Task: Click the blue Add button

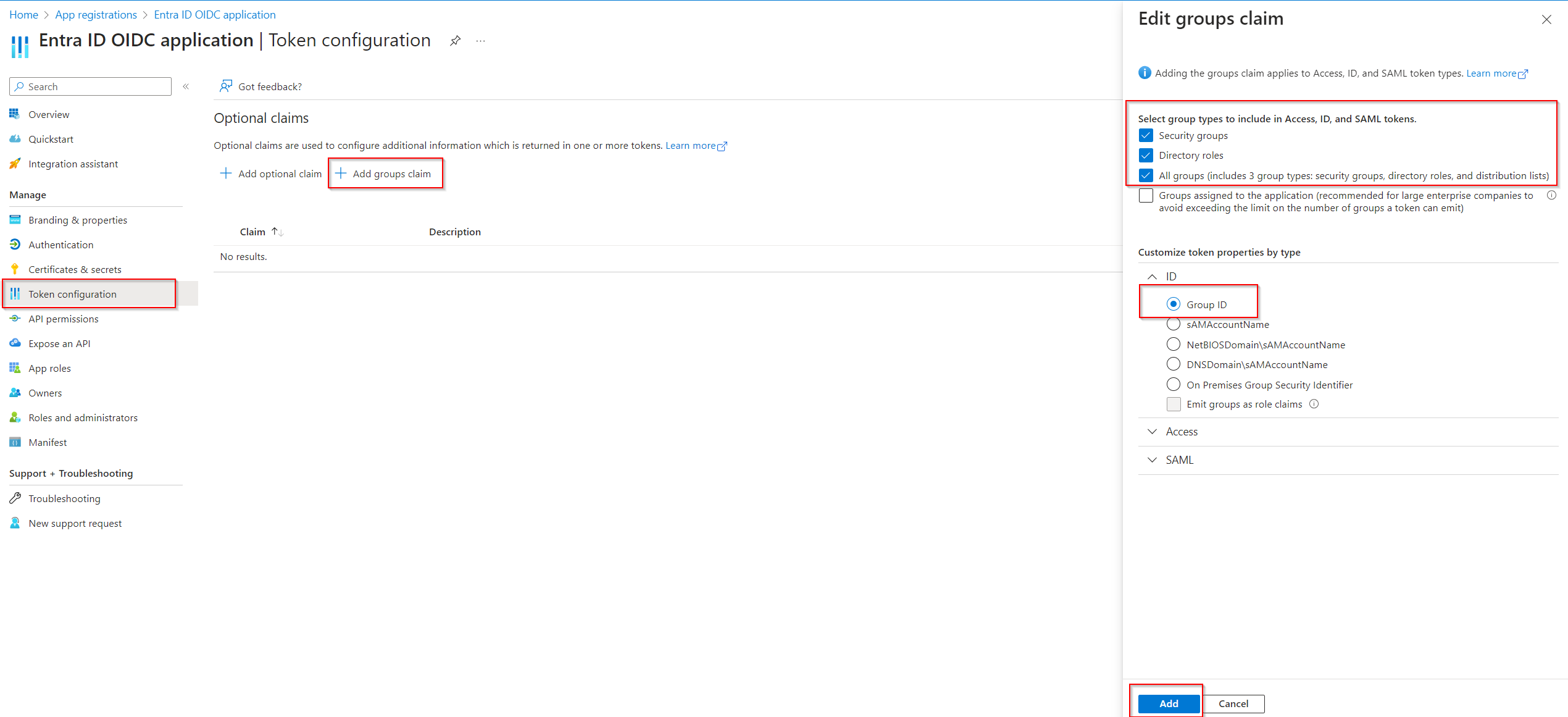Action: coord(1168,703)
